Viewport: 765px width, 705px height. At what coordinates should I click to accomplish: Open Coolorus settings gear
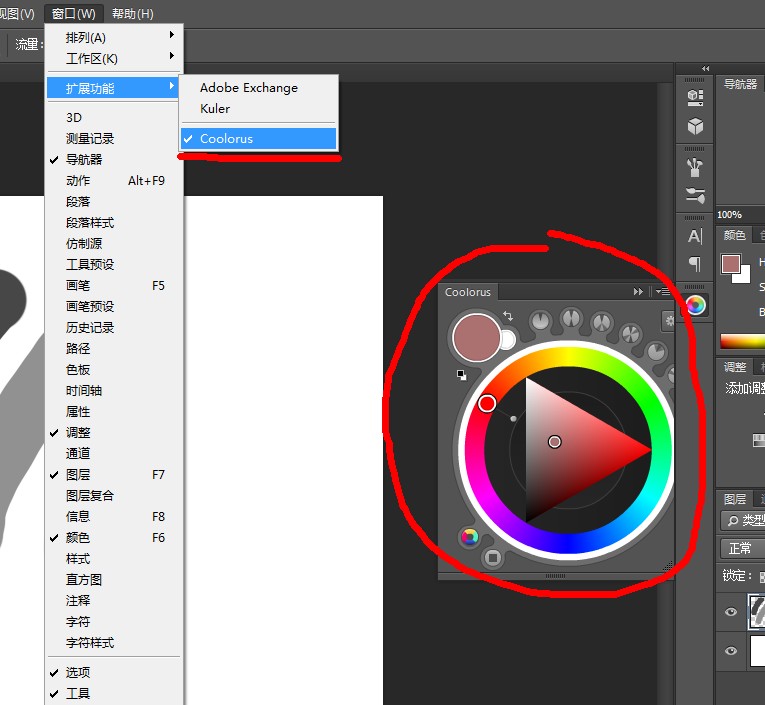coord(669,321)
